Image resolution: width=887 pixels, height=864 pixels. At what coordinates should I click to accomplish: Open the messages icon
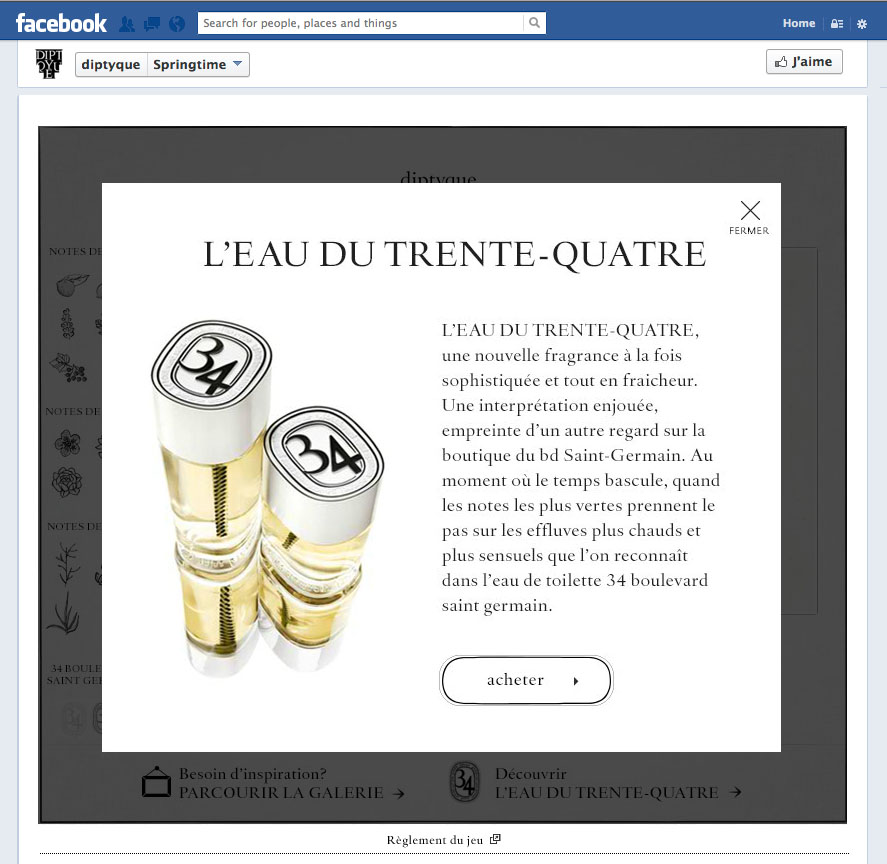152,24
